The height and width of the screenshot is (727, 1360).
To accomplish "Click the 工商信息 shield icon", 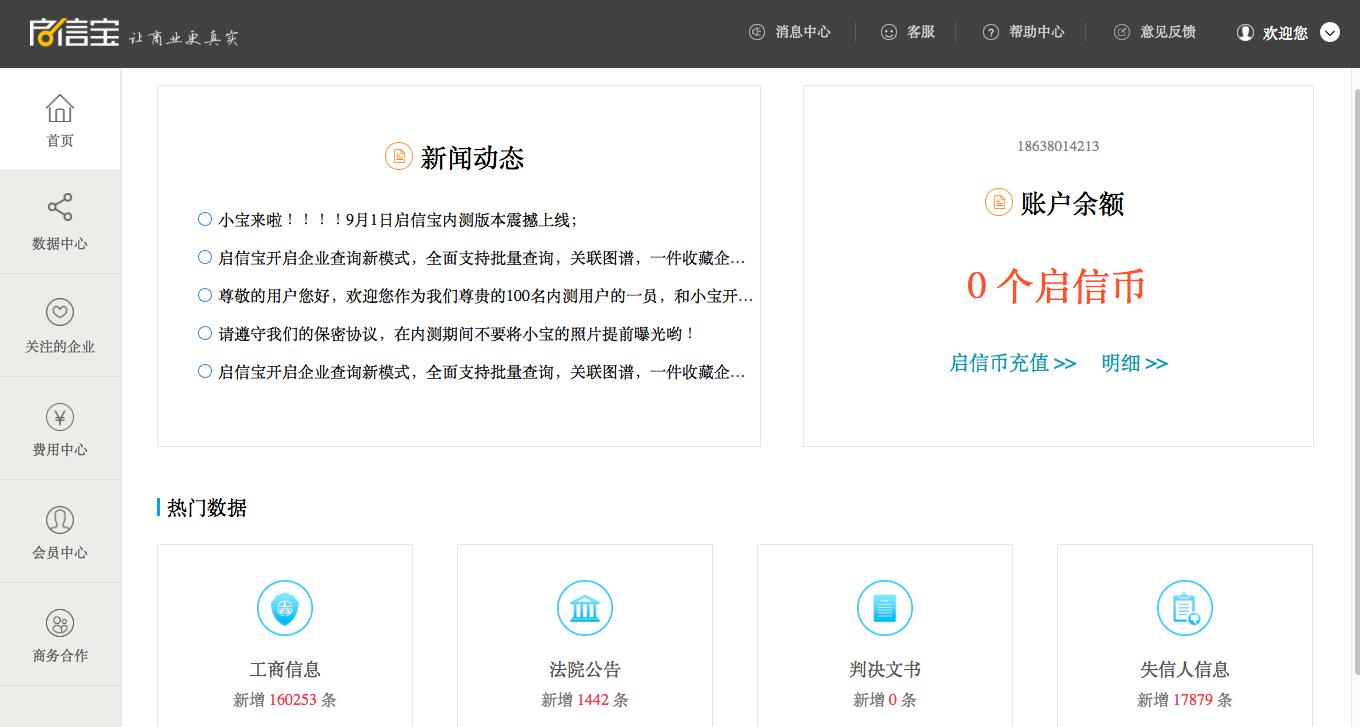I will [x=285, y=608].
